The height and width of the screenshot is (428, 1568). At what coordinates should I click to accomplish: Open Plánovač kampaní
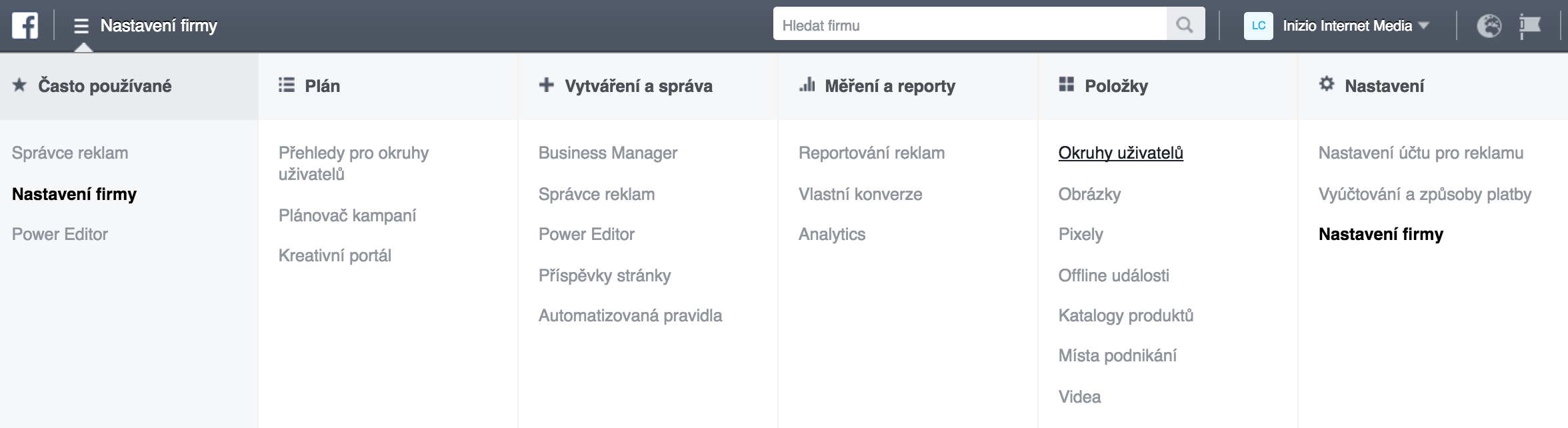pyautogui.click(x=347, y=215)
